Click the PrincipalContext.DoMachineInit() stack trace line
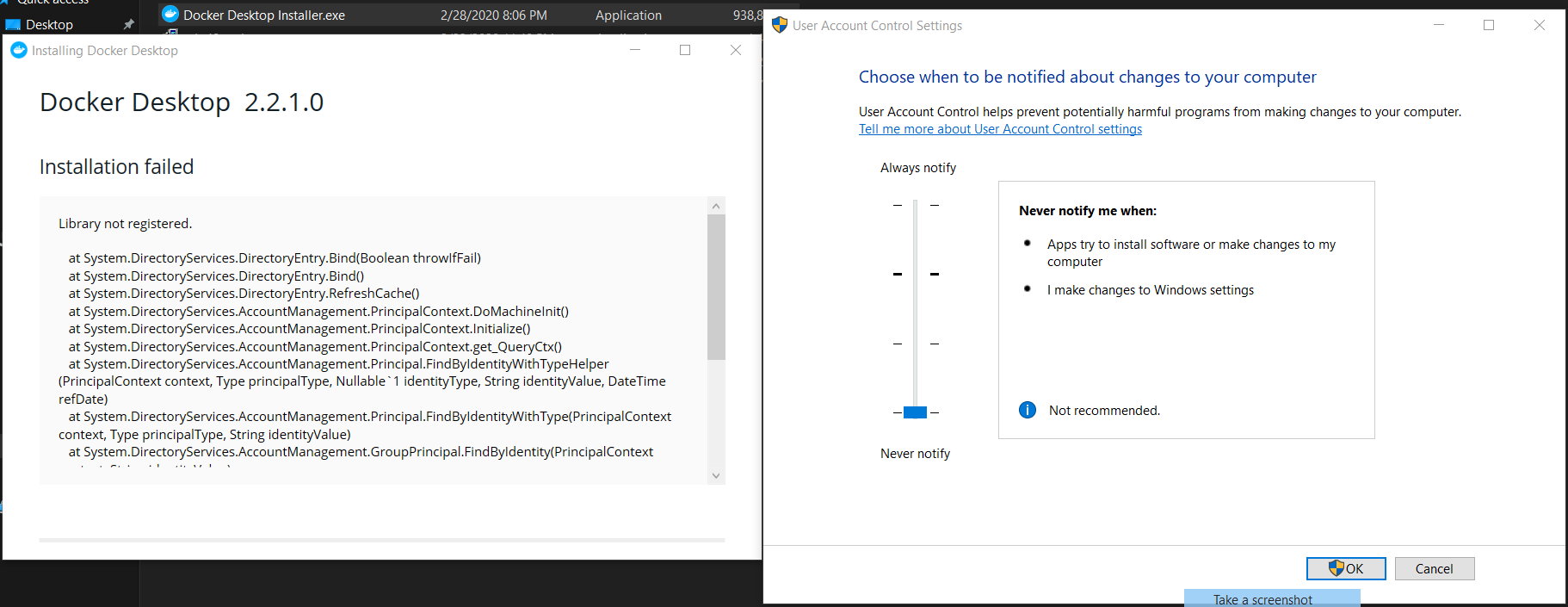The height and width of the screenshot is (607, 1568). (x=318, y=312)
